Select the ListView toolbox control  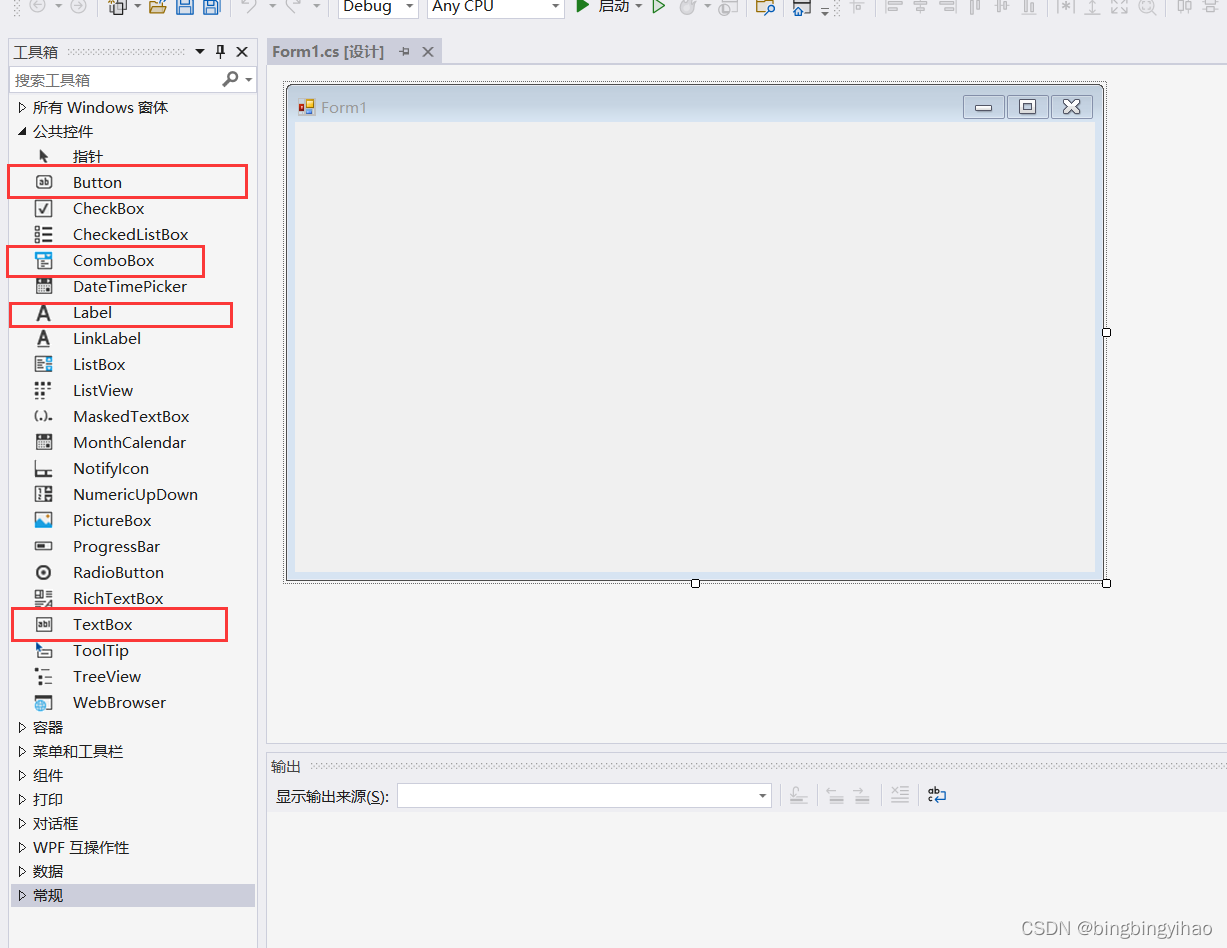pos(131,390)
